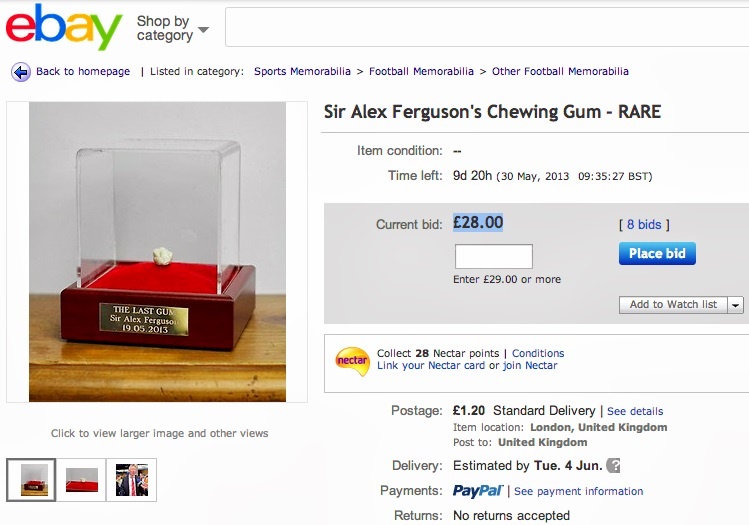Viewport: 749px width, 525px height.
Task: Click the eBay search box
Action: click(487, 27)
